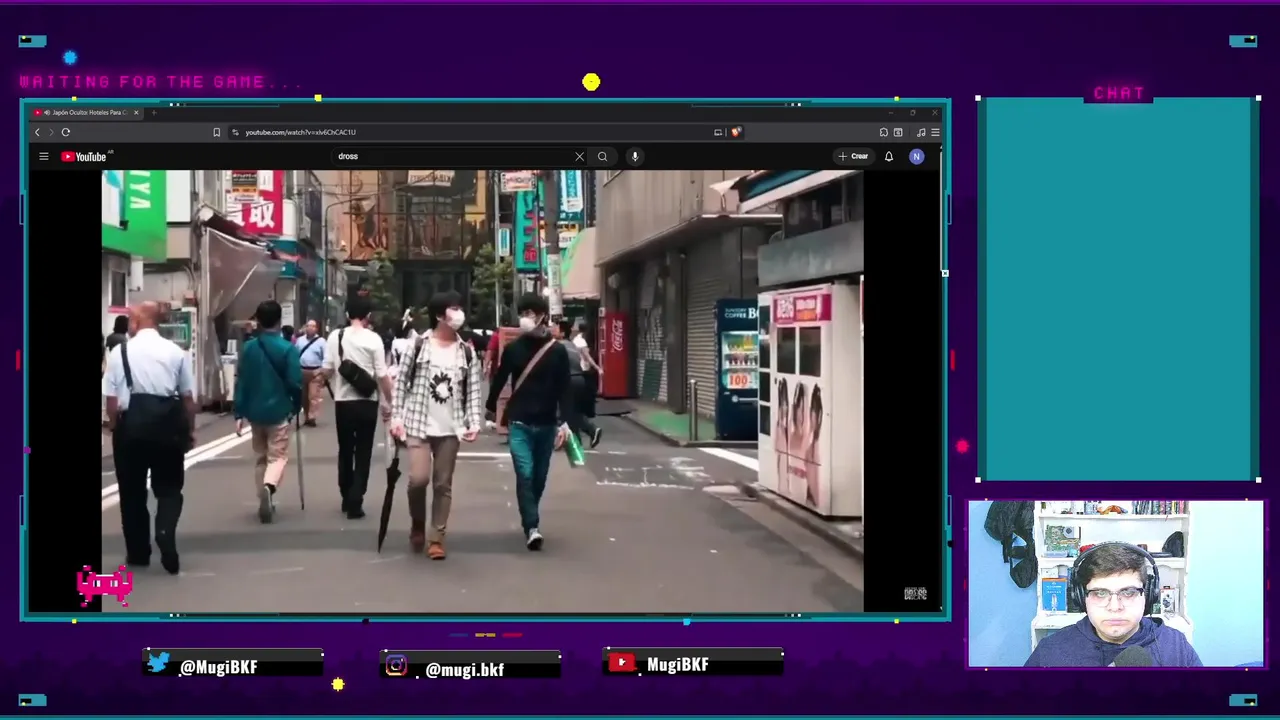Open the YouTube guide hamburger menu

click(44, 156)
